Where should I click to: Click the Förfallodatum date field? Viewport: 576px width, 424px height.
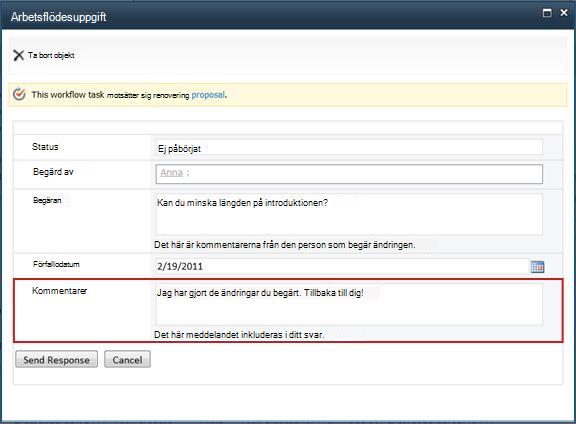click(342, 266)
